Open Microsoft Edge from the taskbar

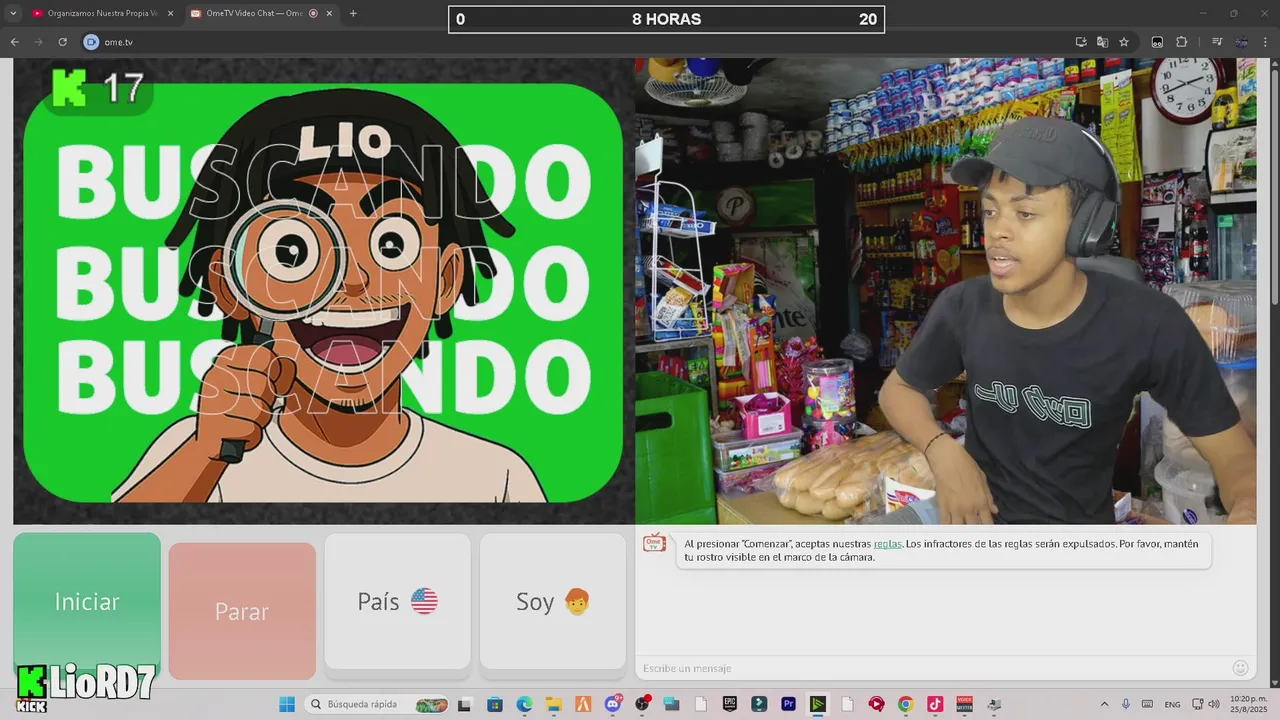coord(524,704)
